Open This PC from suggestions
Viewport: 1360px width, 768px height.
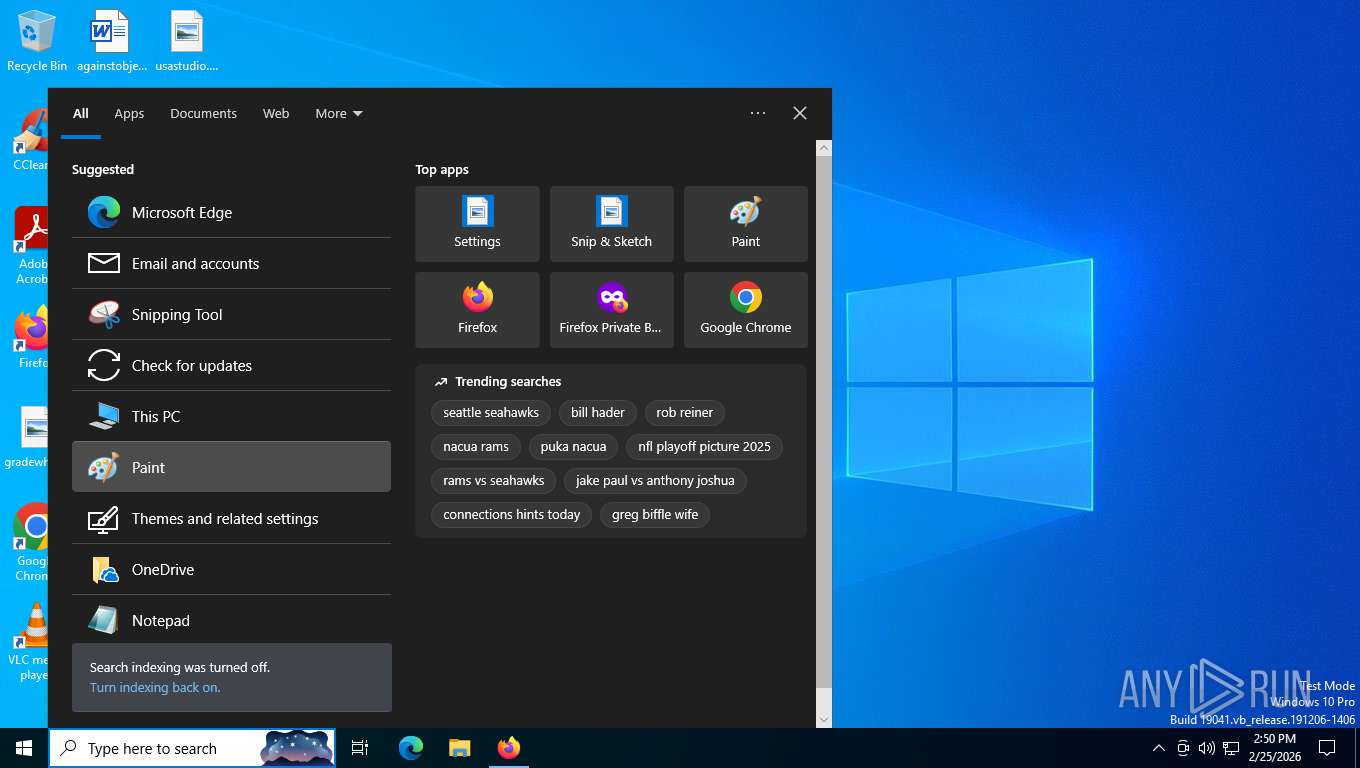231,416
